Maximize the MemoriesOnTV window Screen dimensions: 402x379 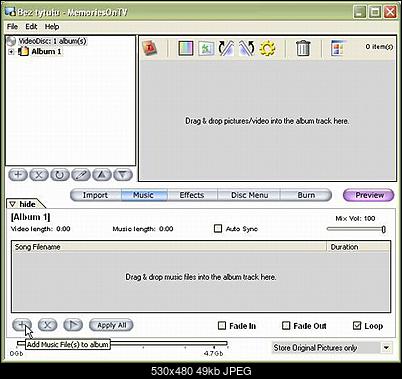pos(375,12)
